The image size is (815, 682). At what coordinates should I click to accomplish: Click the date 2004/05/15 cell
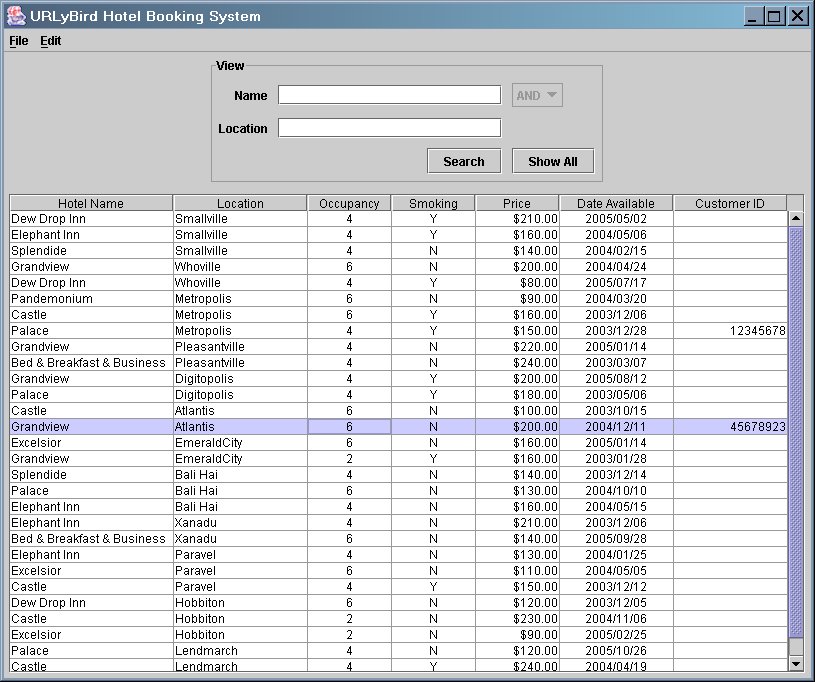[616, 507]
